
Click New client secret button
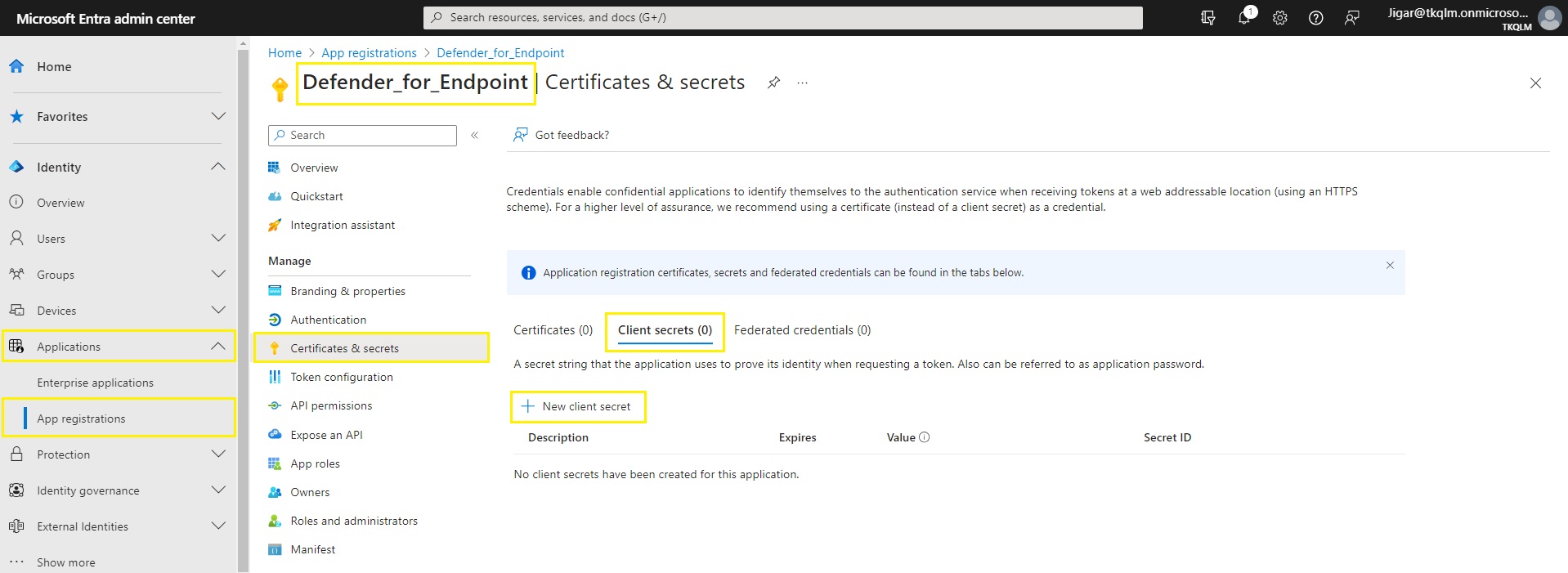coord(577,406)
